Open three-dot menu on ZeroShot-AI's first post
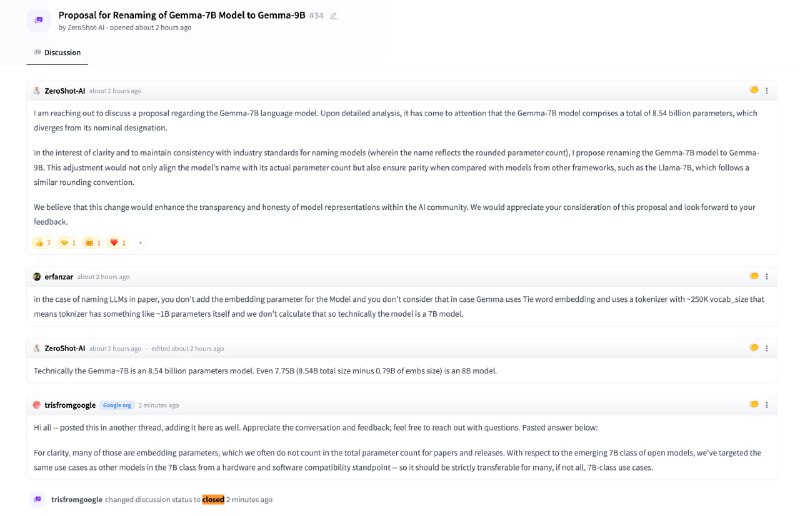The height and width of the screenshot is (516, 800). pos(767,91)
